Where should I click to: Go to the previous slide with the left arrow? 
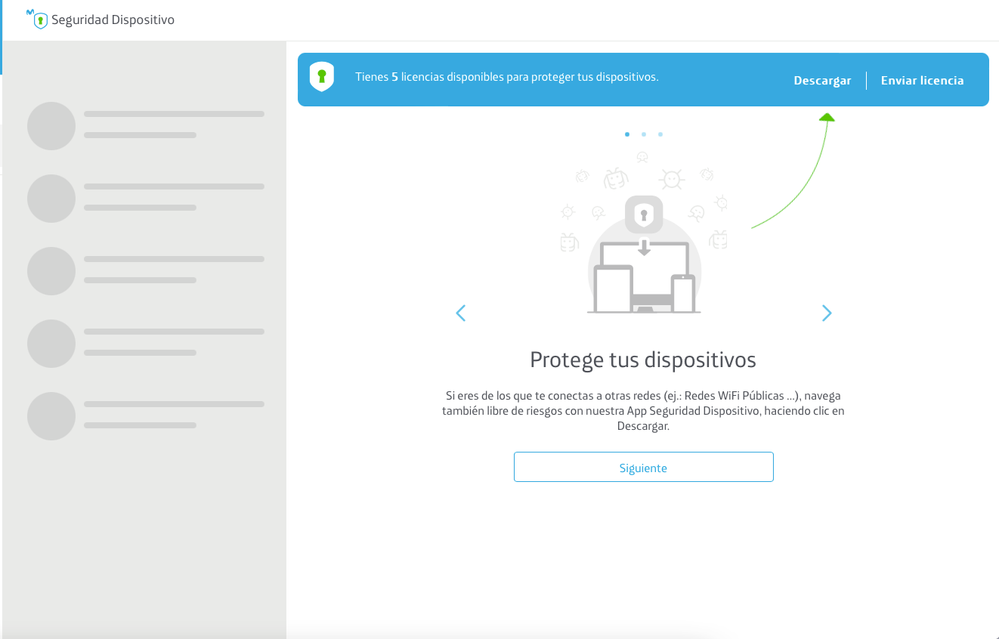(x=461, y=313)
